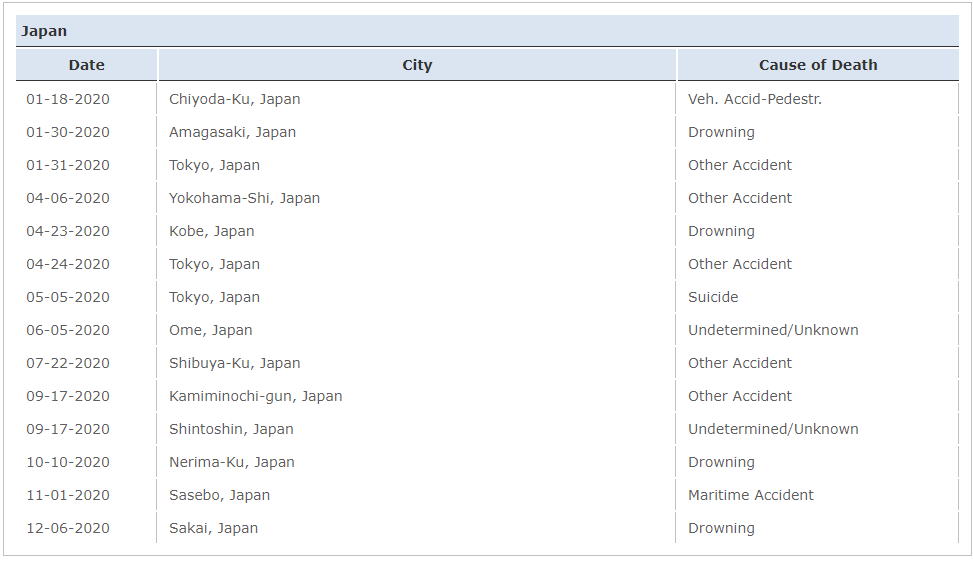Click Other Accident in the Kamiminochi-gun row

tap(740, 396)
